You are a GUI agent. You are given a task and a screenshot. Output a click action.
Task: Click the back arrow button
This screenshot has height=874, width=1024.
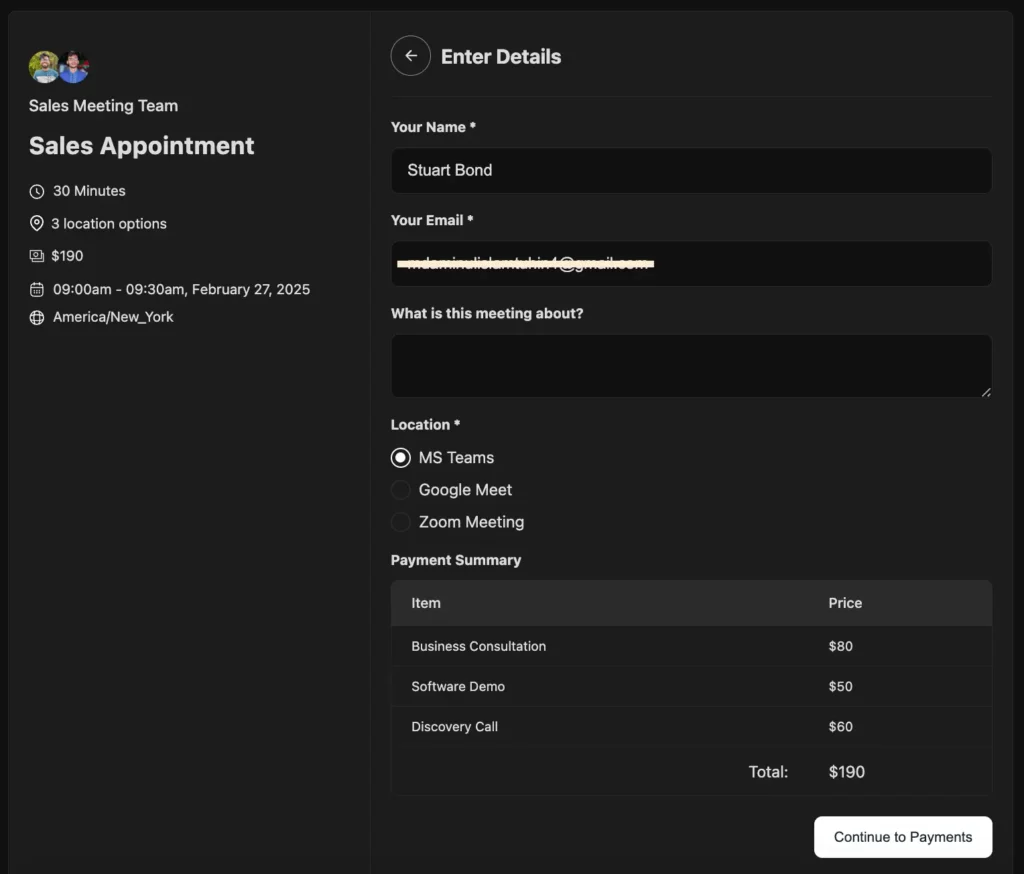(410, 56)
